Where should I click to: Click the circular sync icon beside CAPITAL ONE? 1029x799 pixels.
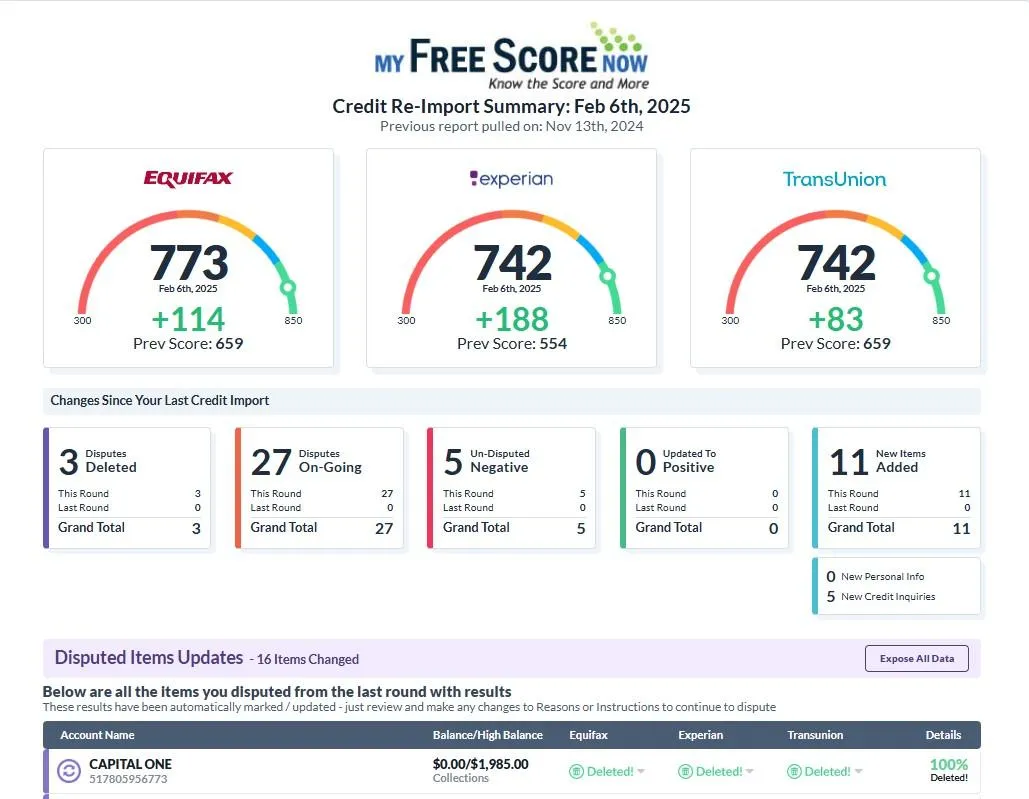pos(69,771)
